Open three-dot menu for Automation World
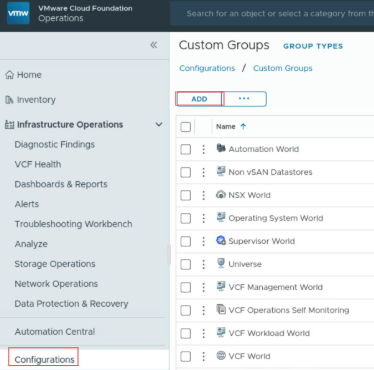The width and height of the screenshot is (374, 370). pos(204,149)
